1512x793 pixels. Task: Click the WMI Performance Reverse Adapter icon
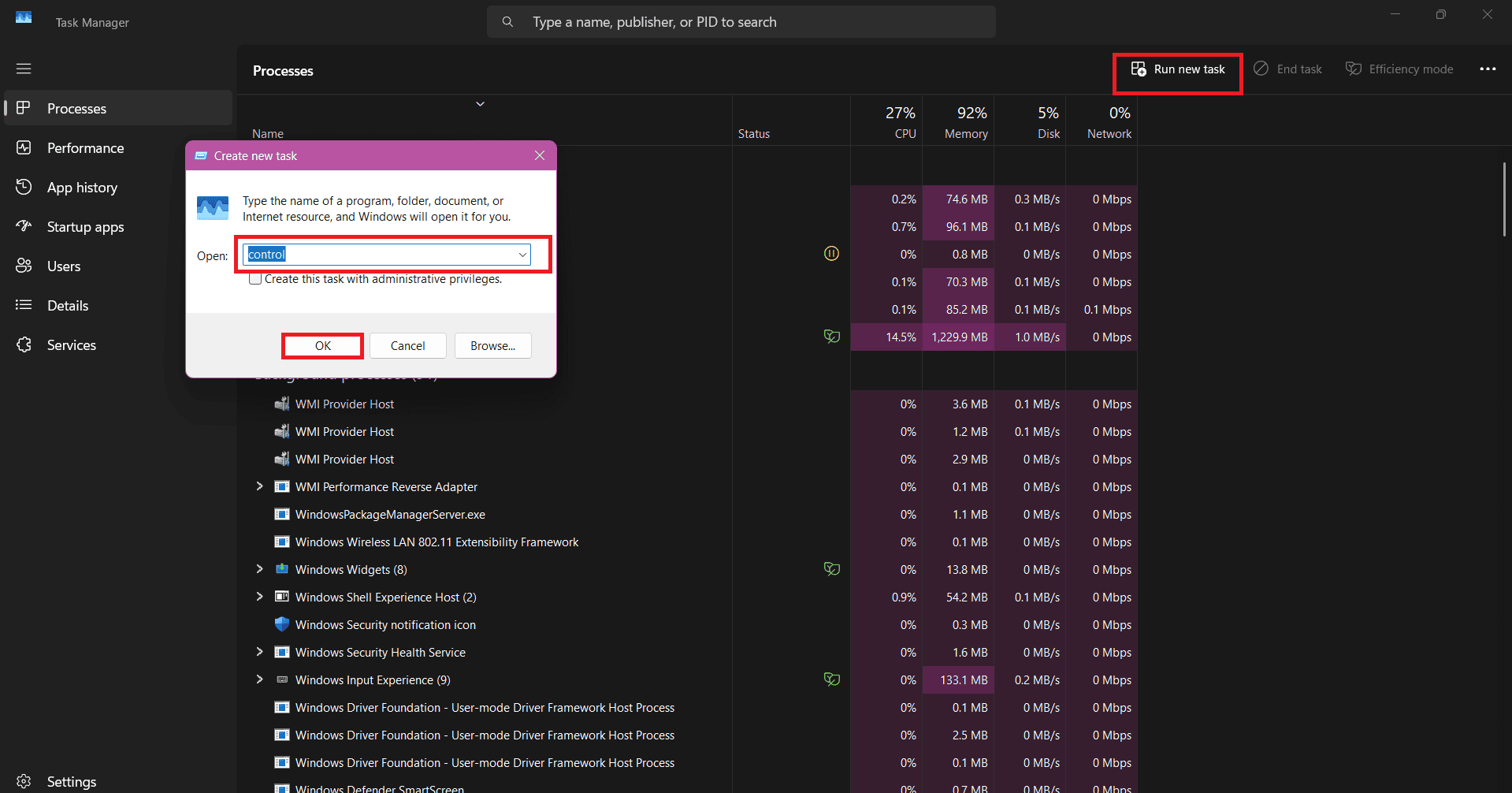tap(281, 486)
